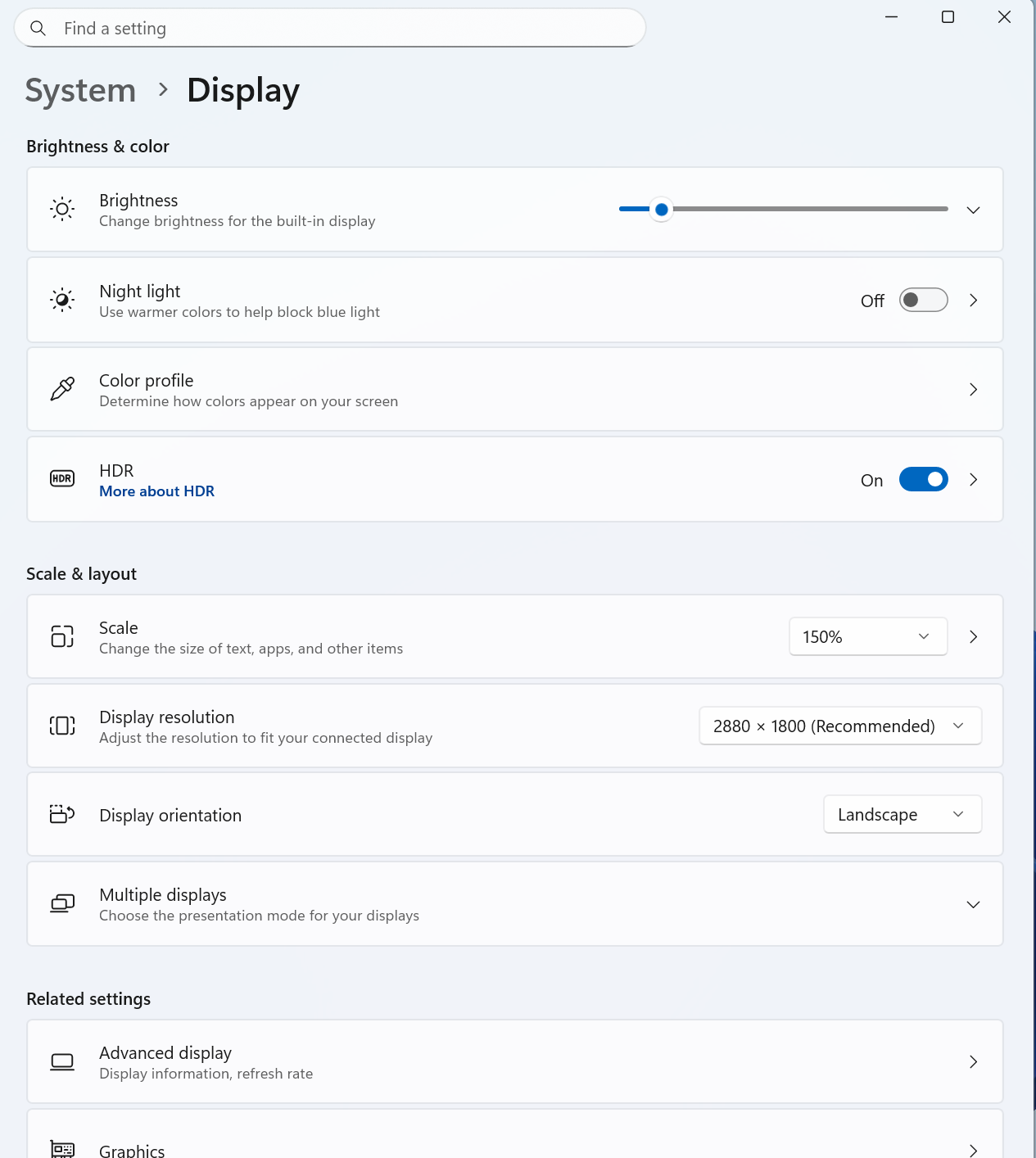This screenshot has height=1158, width=1036.
Task: Open the Display resolution dropdown
Action: [839, 726]
